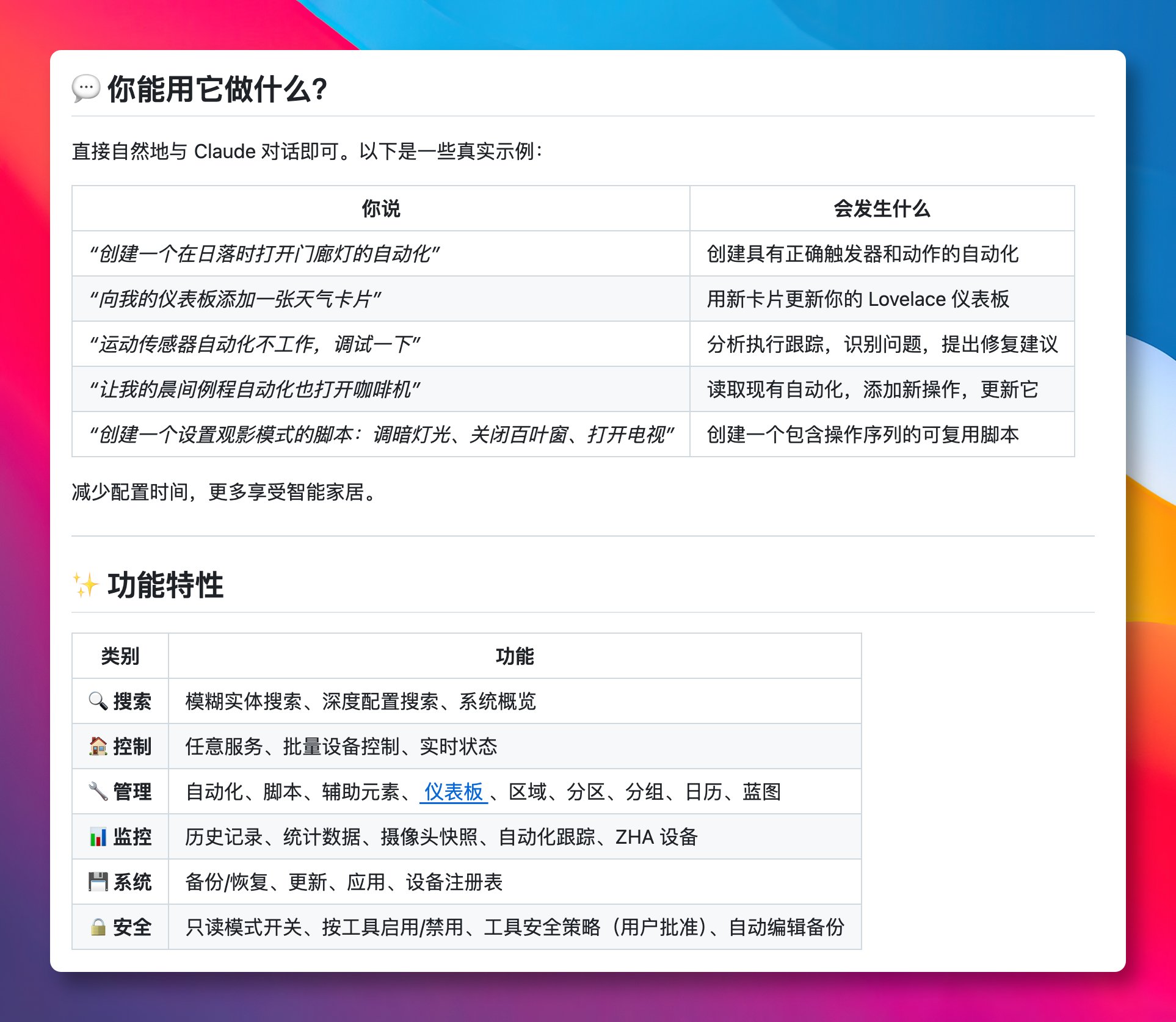The height and width of the screenshot is (1022, 1176).
Task: Click the wrench icon next to 管理
Action: click(98, 791)
